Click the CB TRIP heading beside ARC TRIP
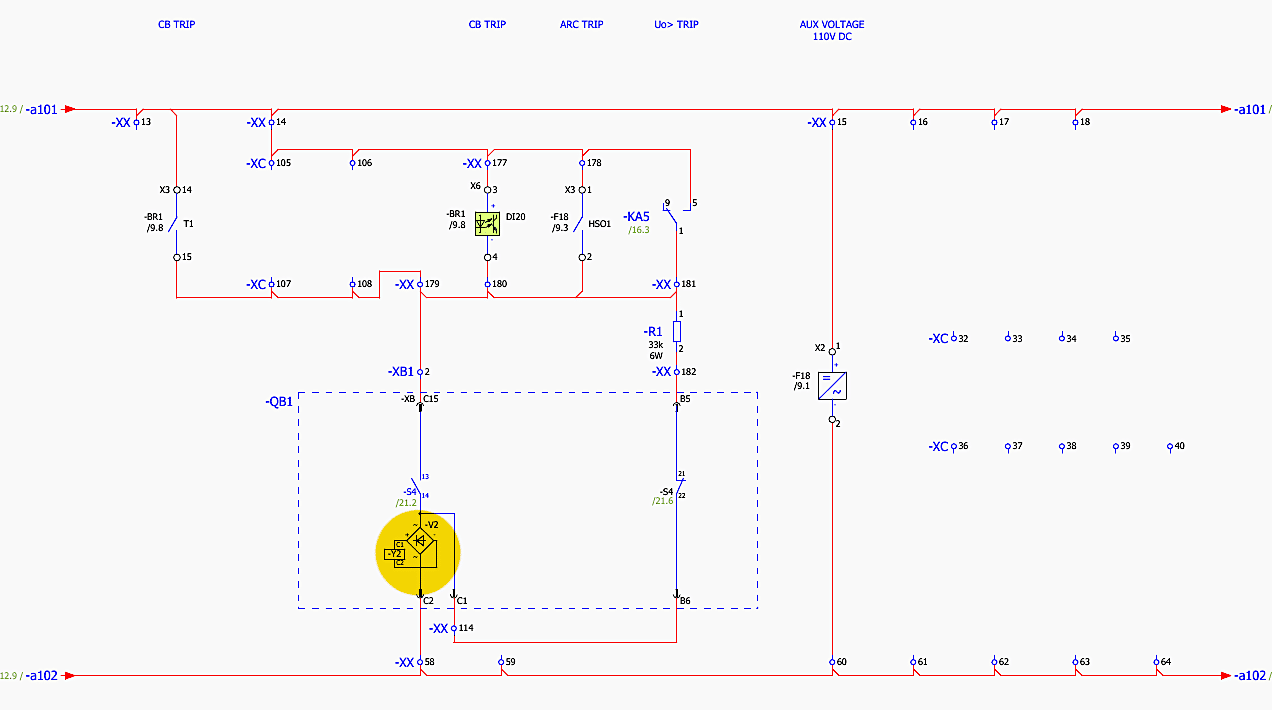The width and height of the screenshot is (1272, 710). click(x=487, y=24)
